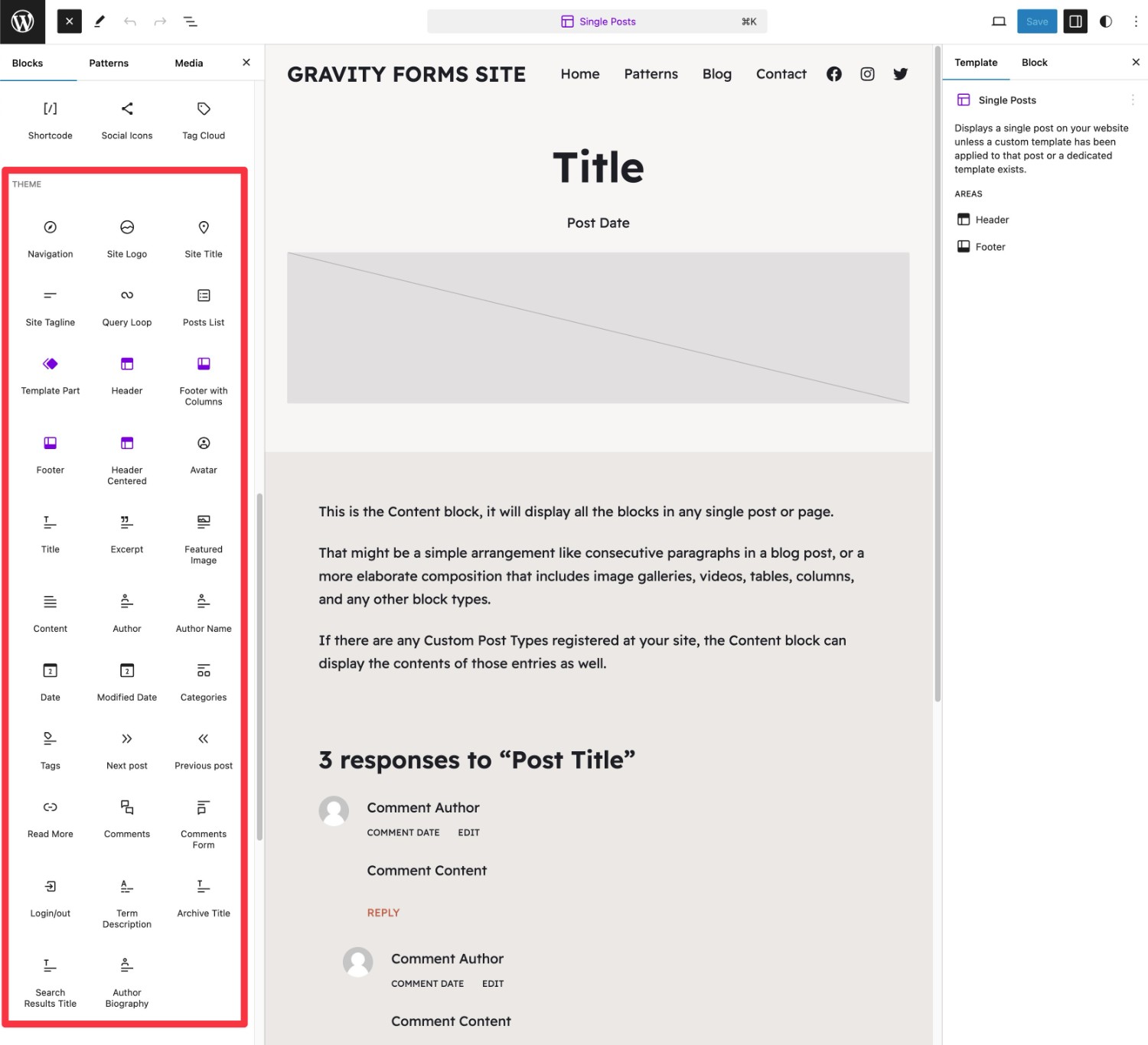Close the inserter panel with its X
The height and width of the screenshot is (1045, 1148).
click(x=246, y=63)
